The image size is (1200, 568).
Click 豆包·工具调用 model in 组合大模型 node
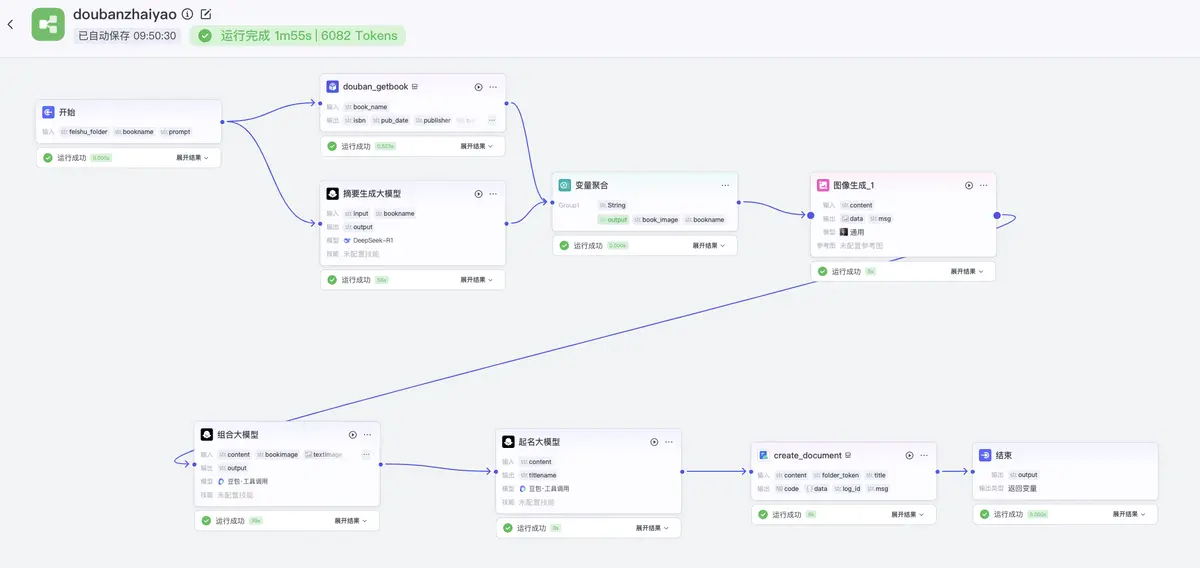243,481
